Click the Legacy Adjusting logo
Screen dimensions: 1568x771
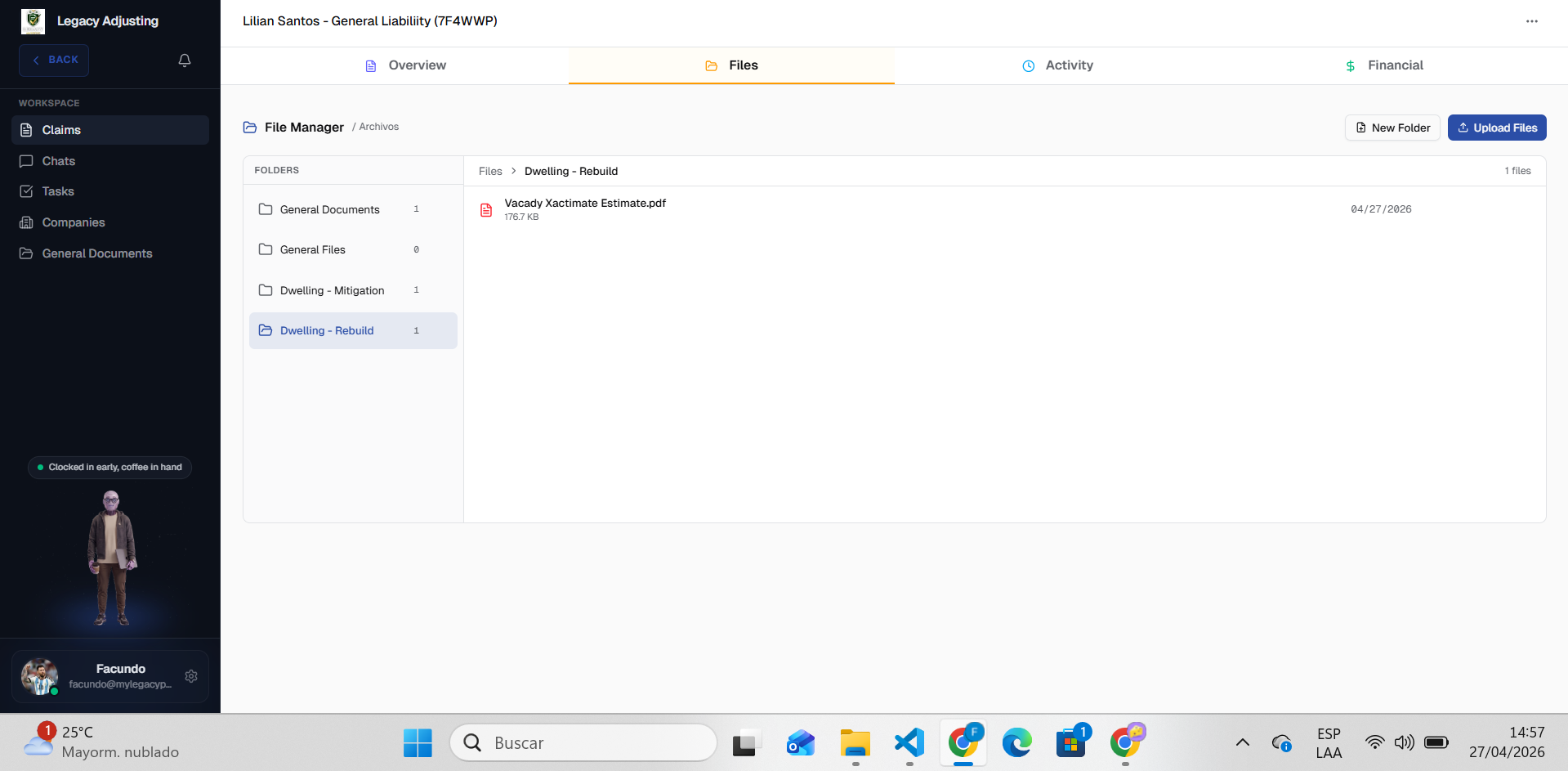33,21
